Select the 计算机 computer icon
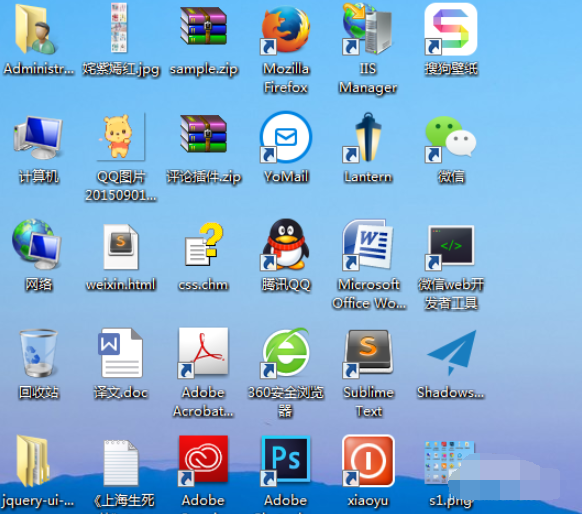 (38, 137)
